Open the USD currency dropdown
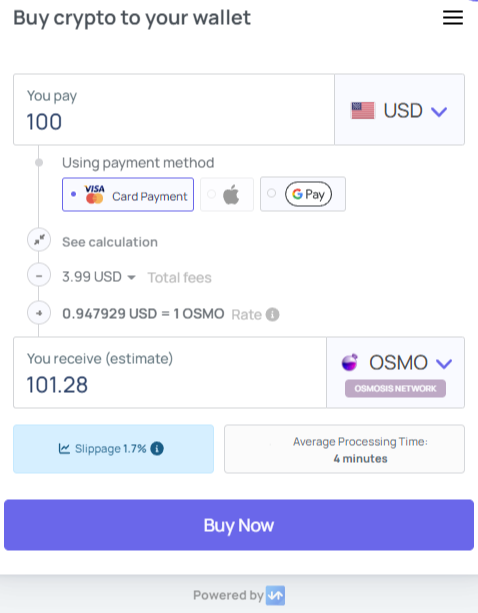478x613 pixels. click(x=399, y=109)
